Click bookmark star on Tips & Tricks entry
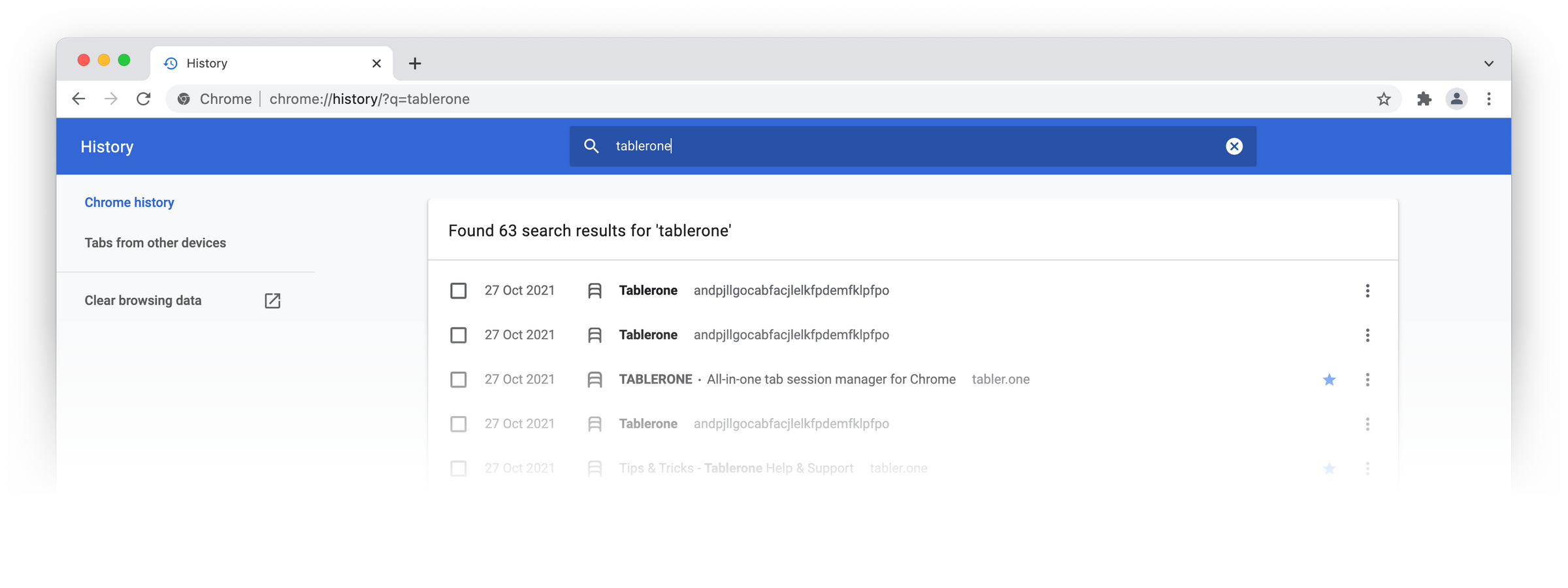 point(1329,468)
